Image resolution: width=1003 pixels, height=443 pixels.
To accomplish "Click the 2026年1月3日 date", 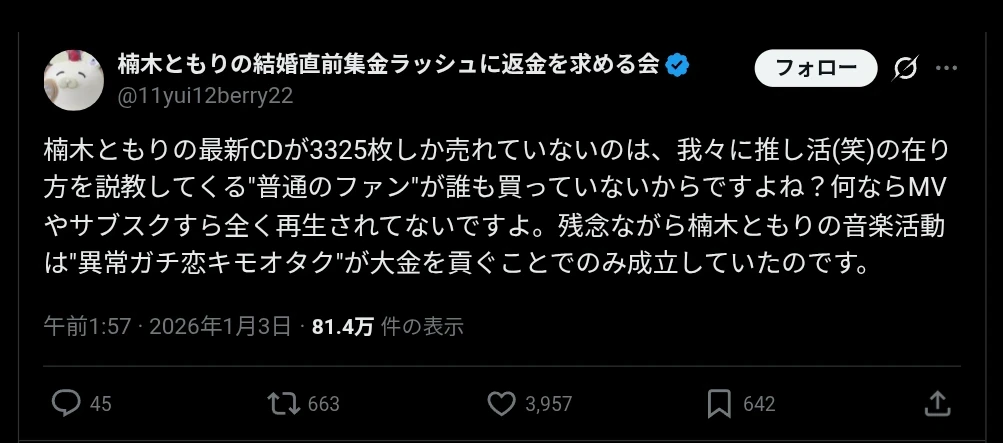I will point(220,327).
